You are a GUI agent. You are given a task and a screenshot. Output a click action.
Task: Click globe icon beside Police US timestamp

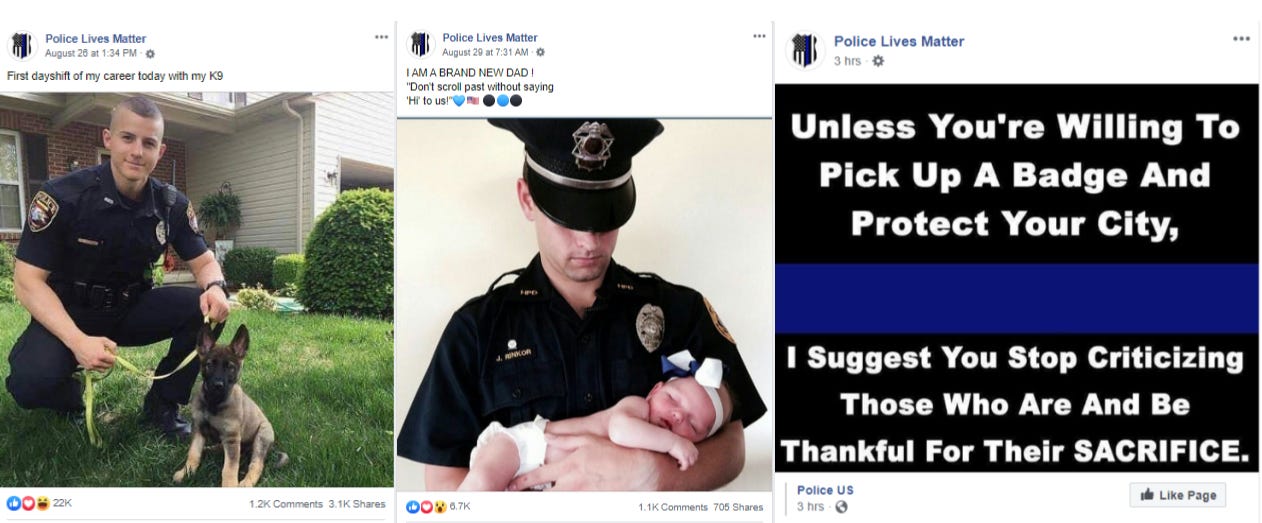tap(841, 507)
